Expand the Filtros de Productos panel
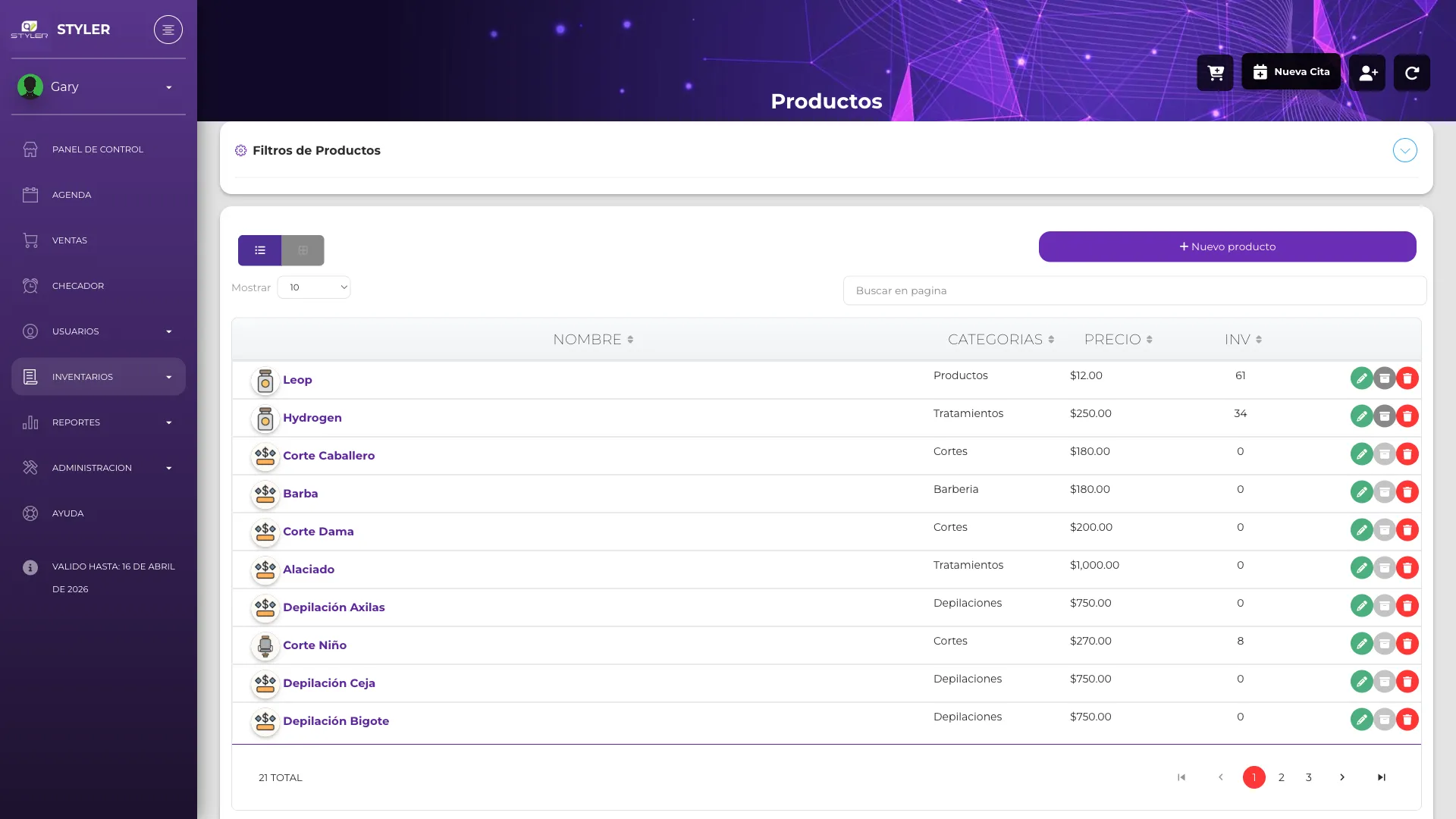Screen dimensions: 1456x819 click(x=1404, y=150)
